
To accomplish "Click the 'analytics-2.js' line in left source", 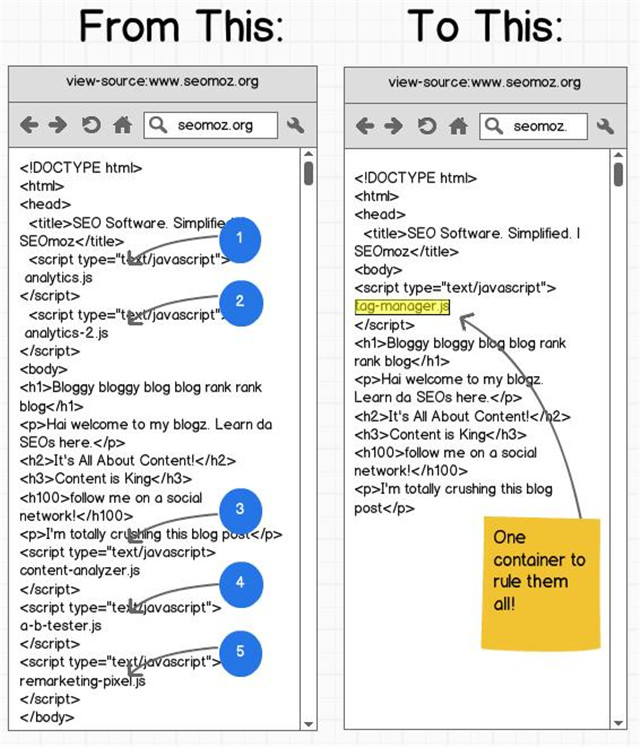I will pos(66,333).
